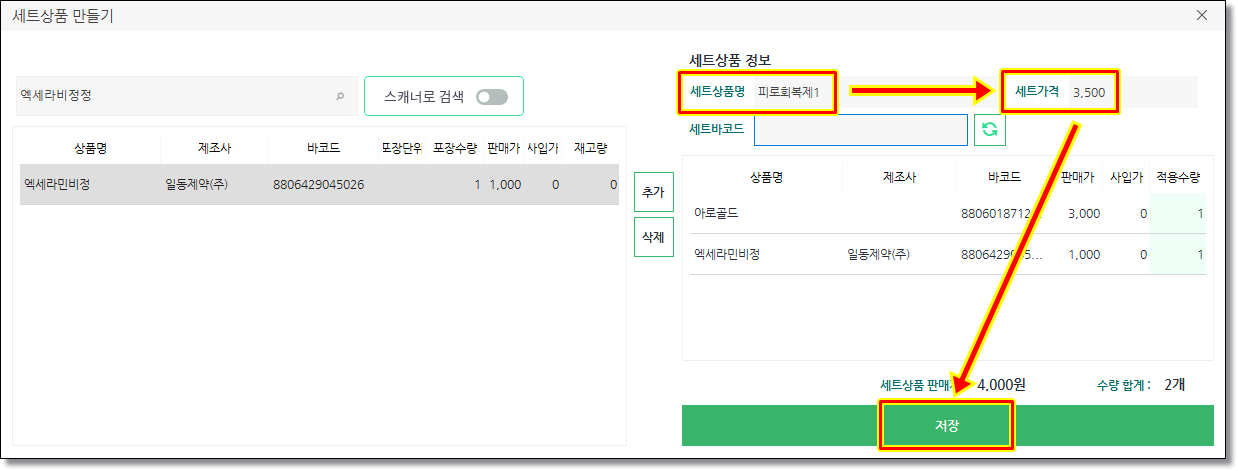Click the left table 바코드 column header
1238x471 pixels.
[323, 148]
